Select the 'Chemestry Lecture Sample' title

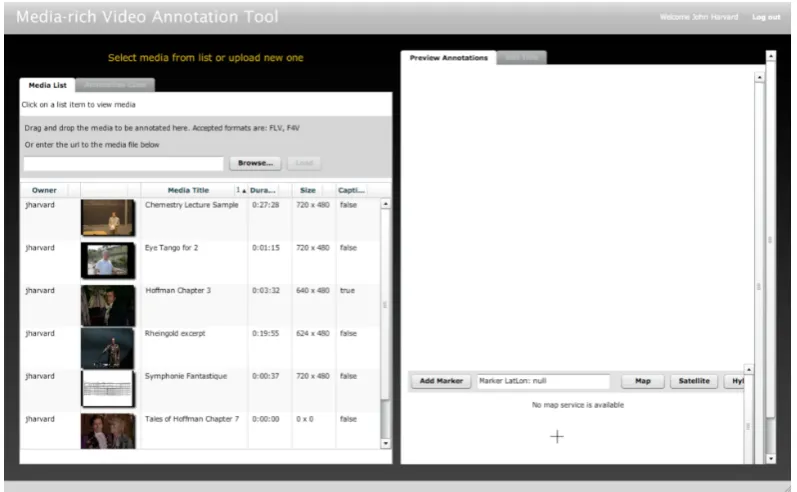[x=192, y=205]
